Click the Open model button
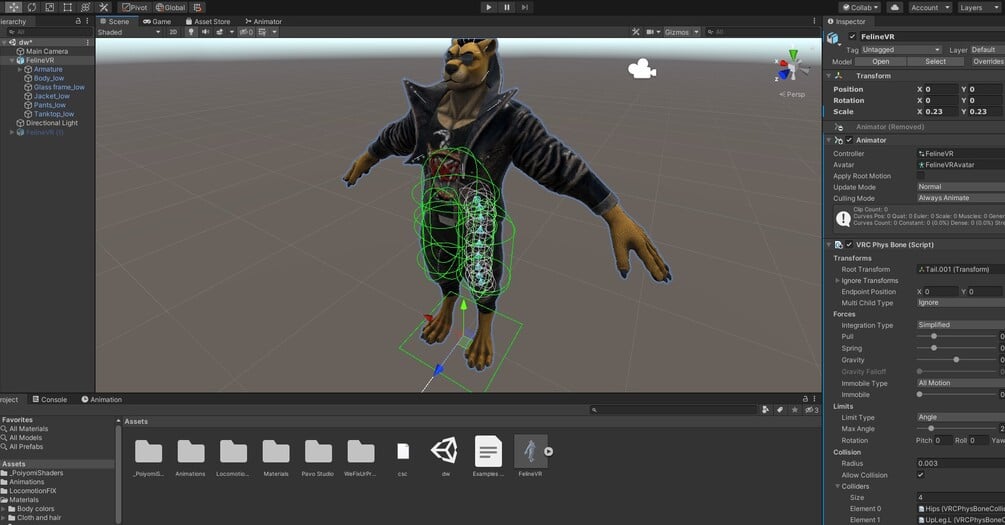 881,62
